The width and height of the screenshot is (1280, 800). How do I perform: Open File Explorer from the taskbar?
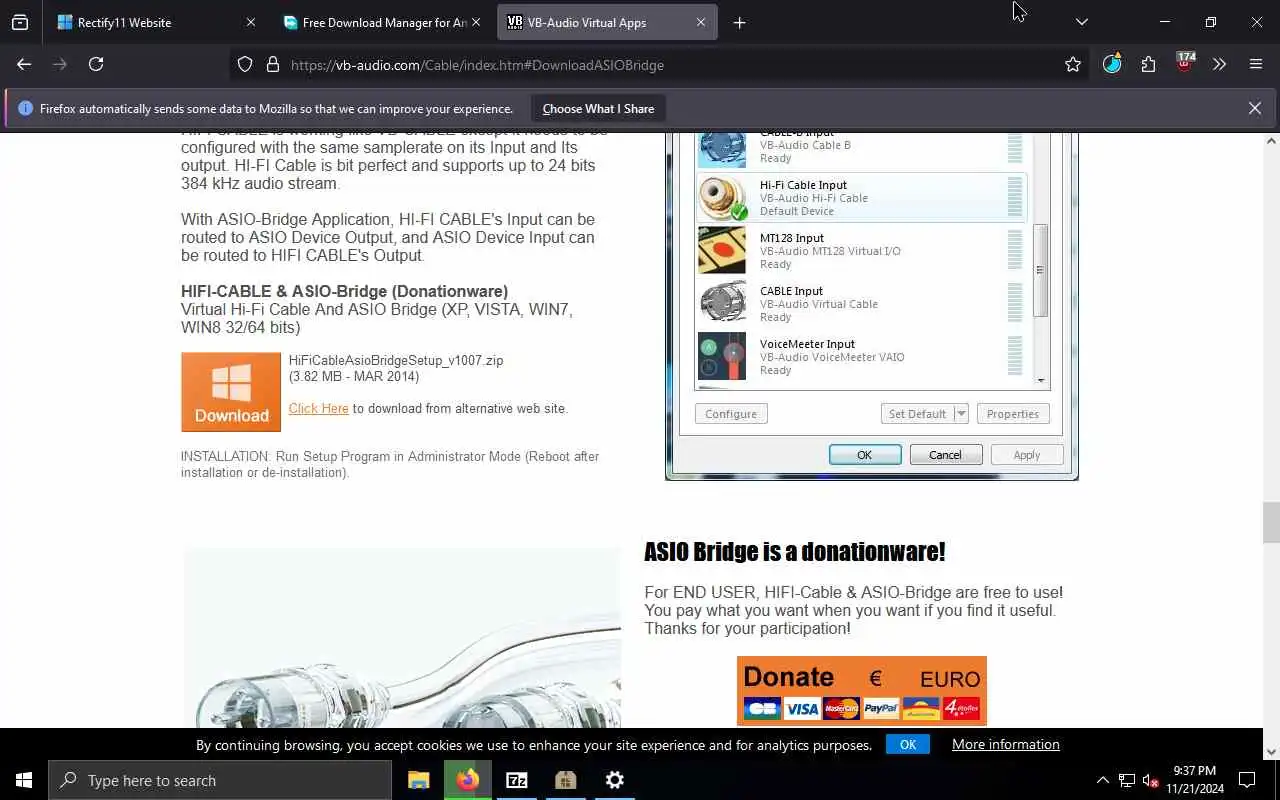(x=419, y=780)
